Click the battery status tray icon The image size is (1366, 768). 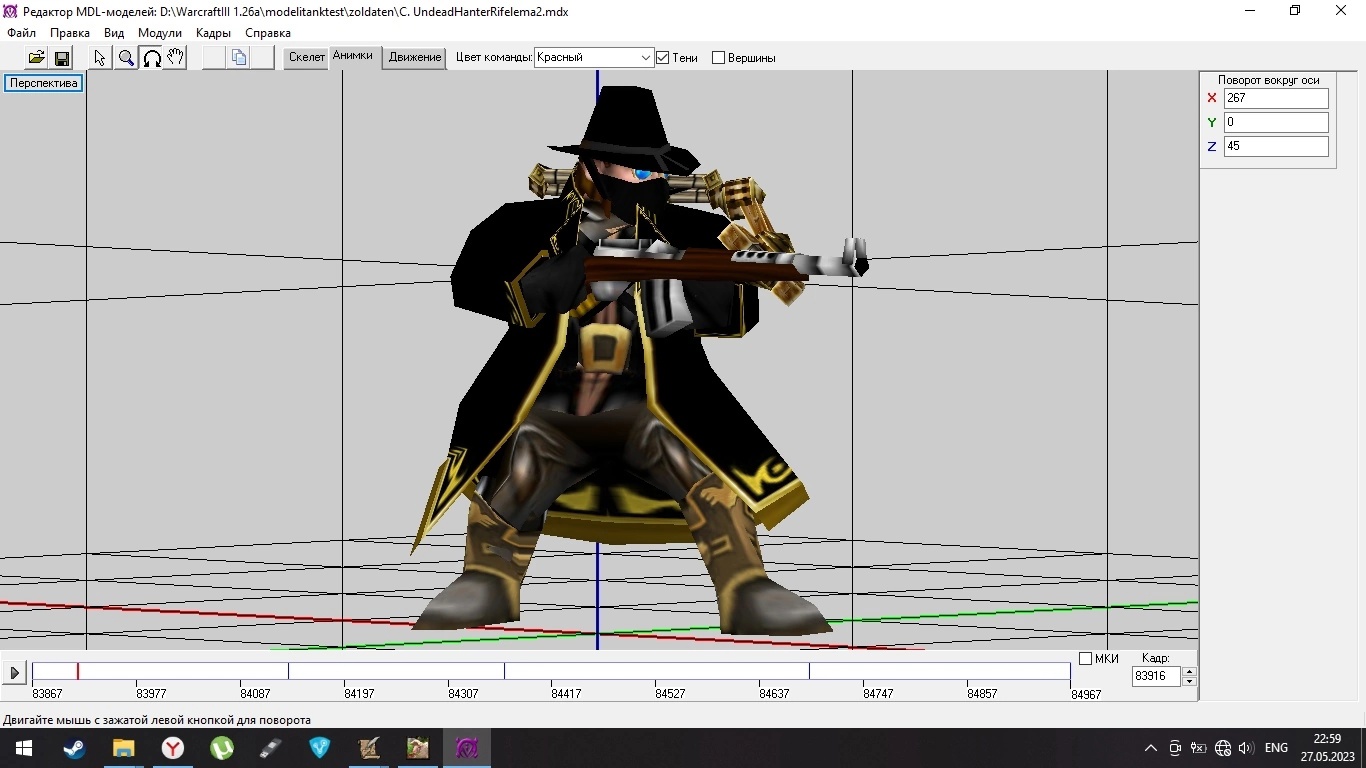[1198, 748]
